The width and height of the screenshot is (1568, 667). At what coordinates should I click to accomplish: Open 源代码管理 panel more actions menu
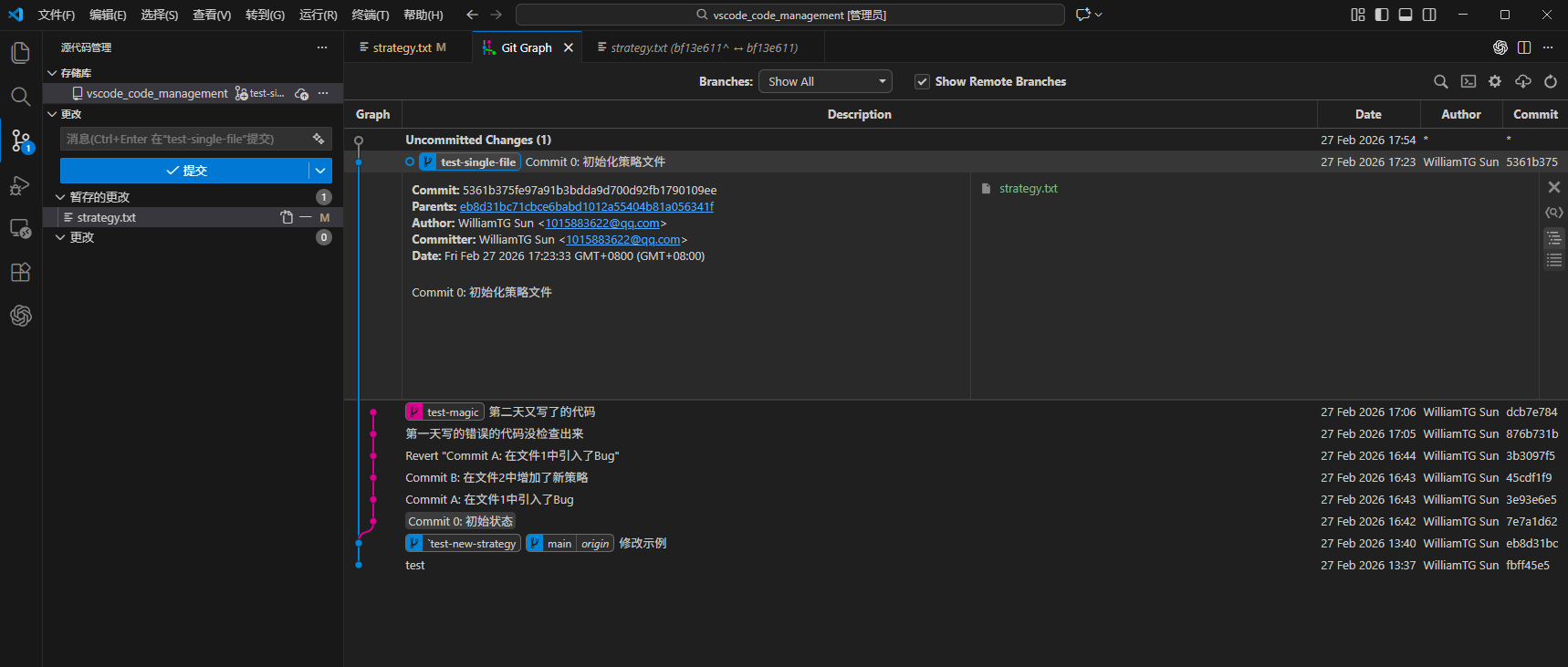pyautogui.click(x=322, y=47)
